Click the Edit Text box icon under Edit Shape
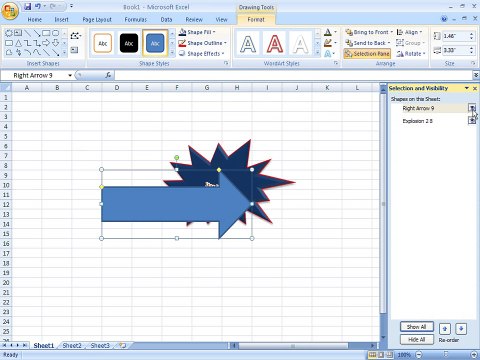 (74, 50)
